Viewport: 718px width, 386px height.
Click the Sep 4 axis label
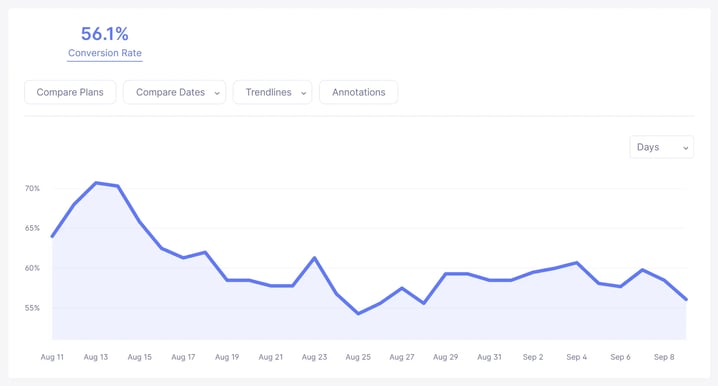click(x=577, y=357)
